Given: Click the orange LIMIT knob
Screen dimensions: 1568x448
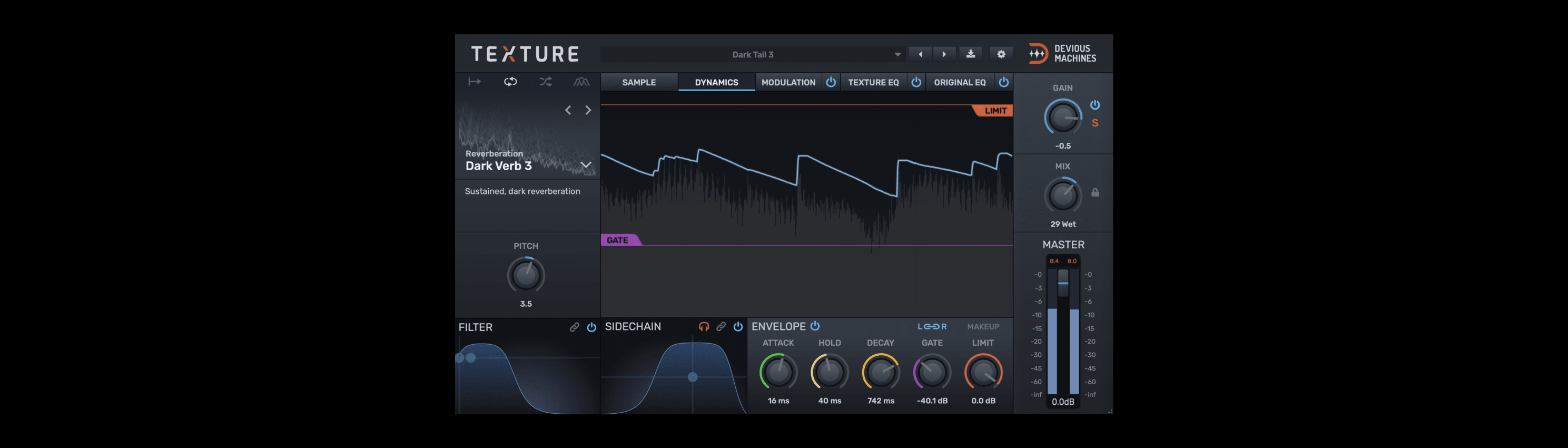Looking at the screenshot, I should point(983,371).
